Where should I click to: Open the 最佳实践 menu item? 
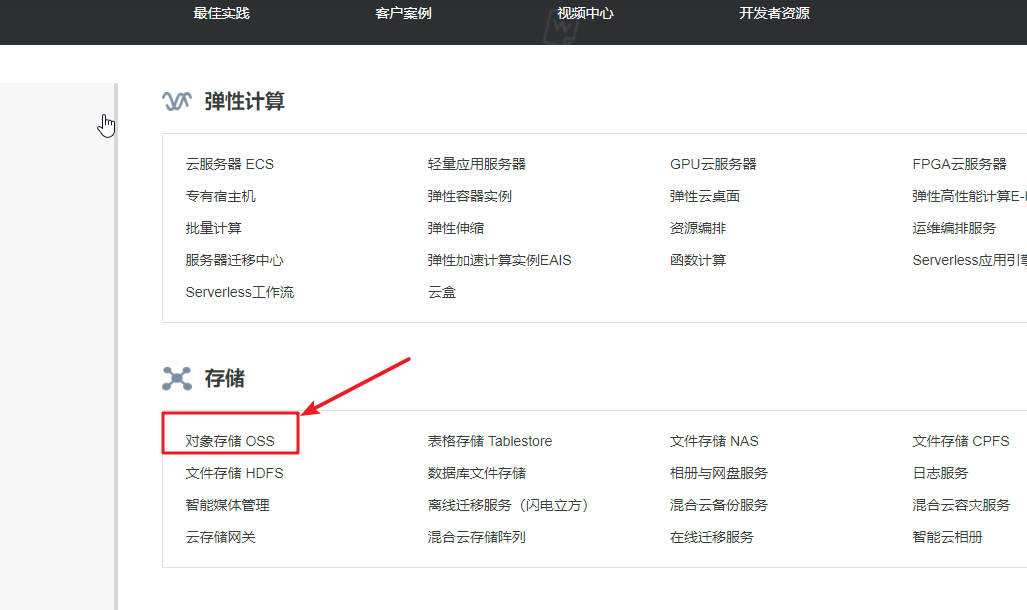point(221,13)
